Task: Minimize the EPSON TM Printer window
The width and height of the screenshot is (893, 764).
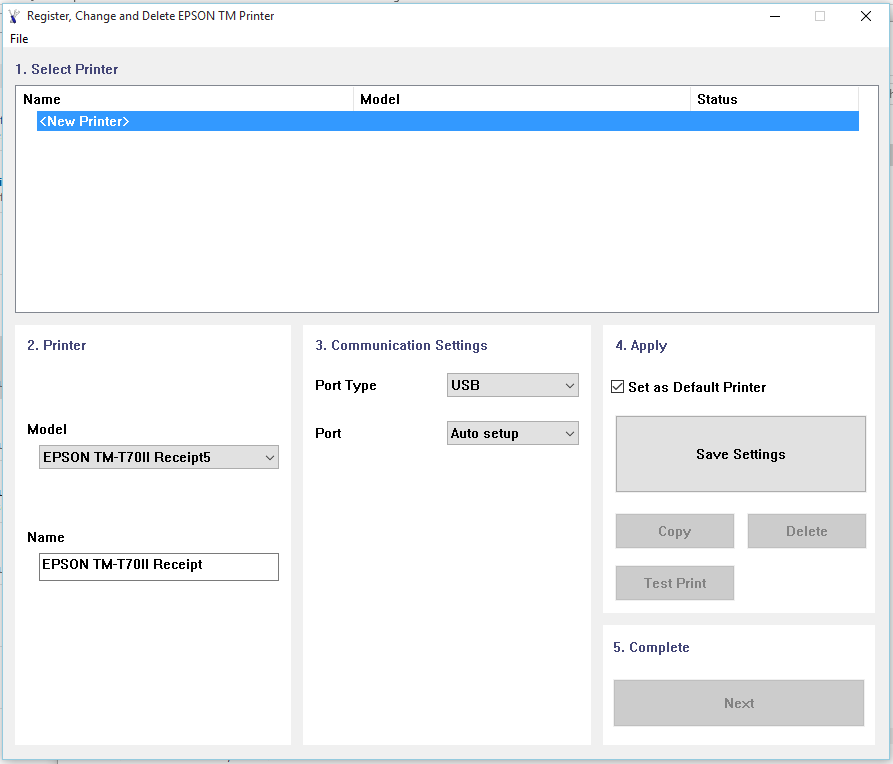Action: [775, 16]
